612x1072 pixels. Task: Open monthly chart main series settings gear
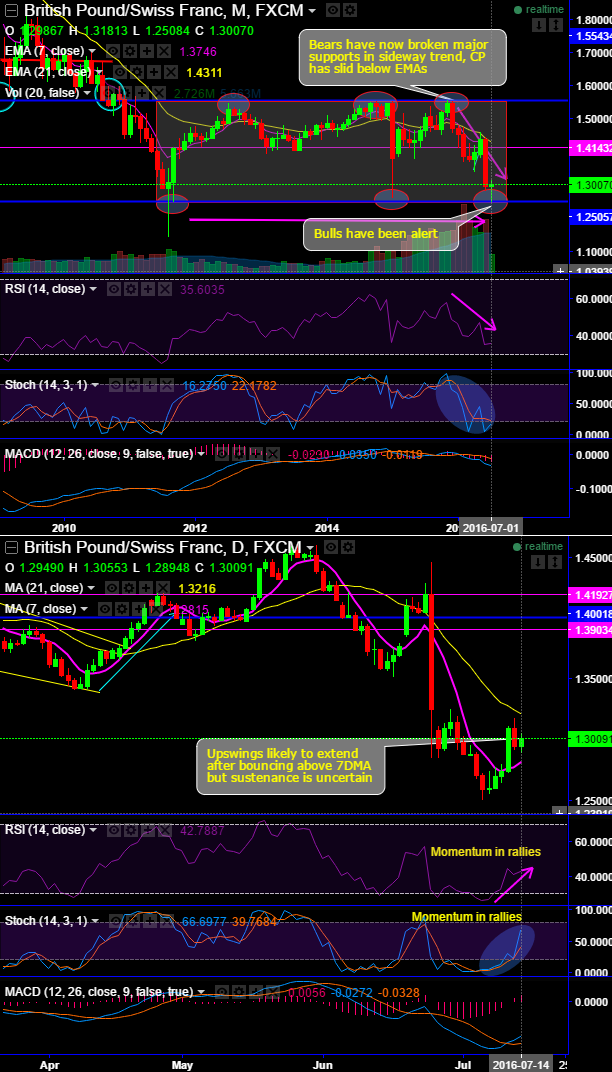click(x=349, y=10)
